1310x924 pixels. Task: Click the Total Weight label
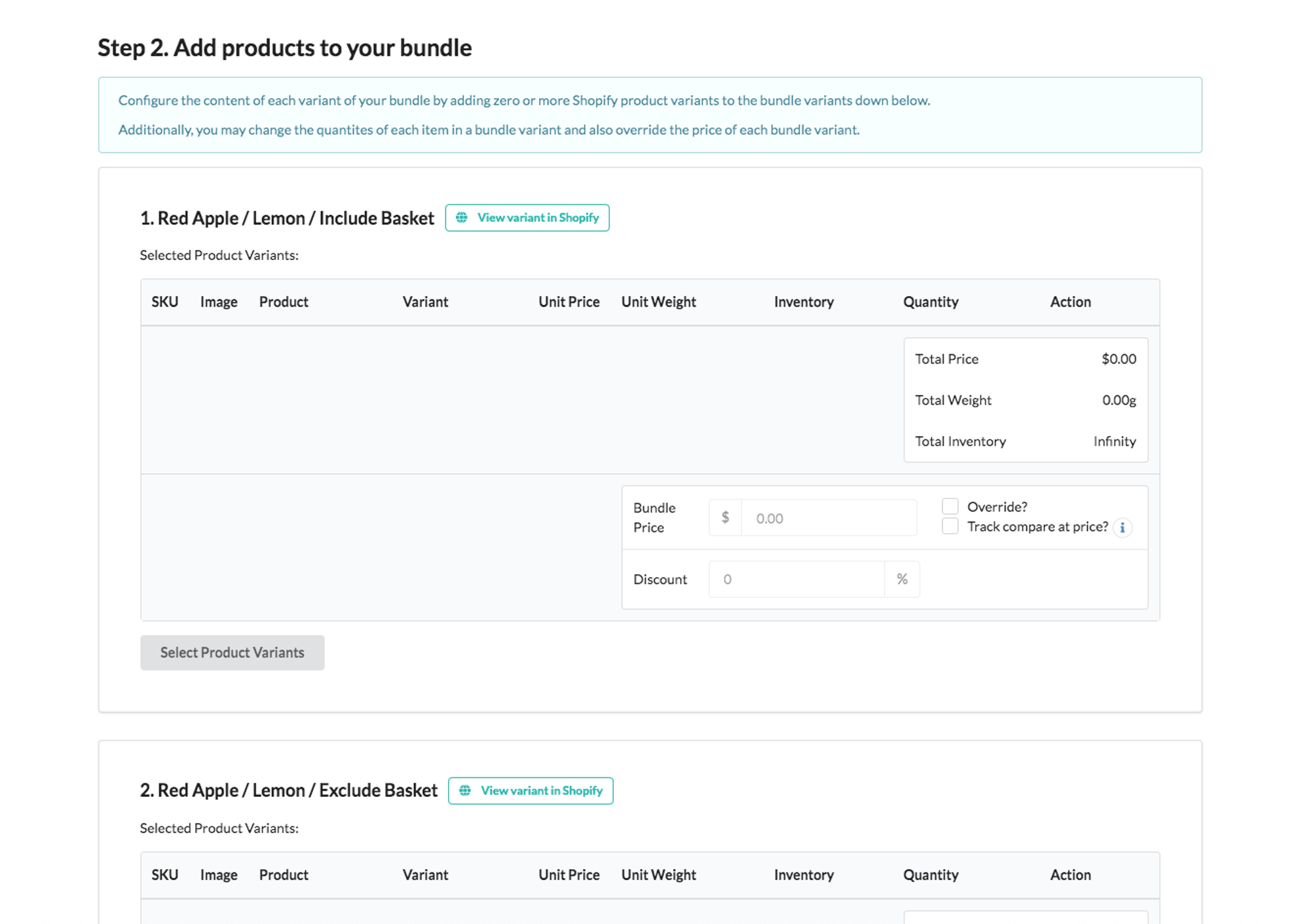pyautogui.click(x=953, y=400)
